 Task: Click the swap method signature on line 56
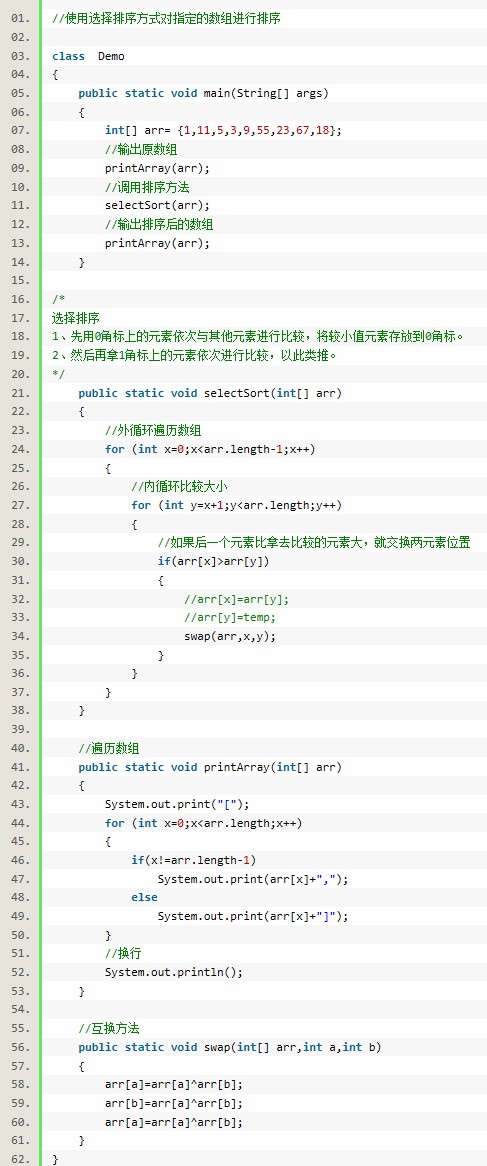coord(230,1047)
